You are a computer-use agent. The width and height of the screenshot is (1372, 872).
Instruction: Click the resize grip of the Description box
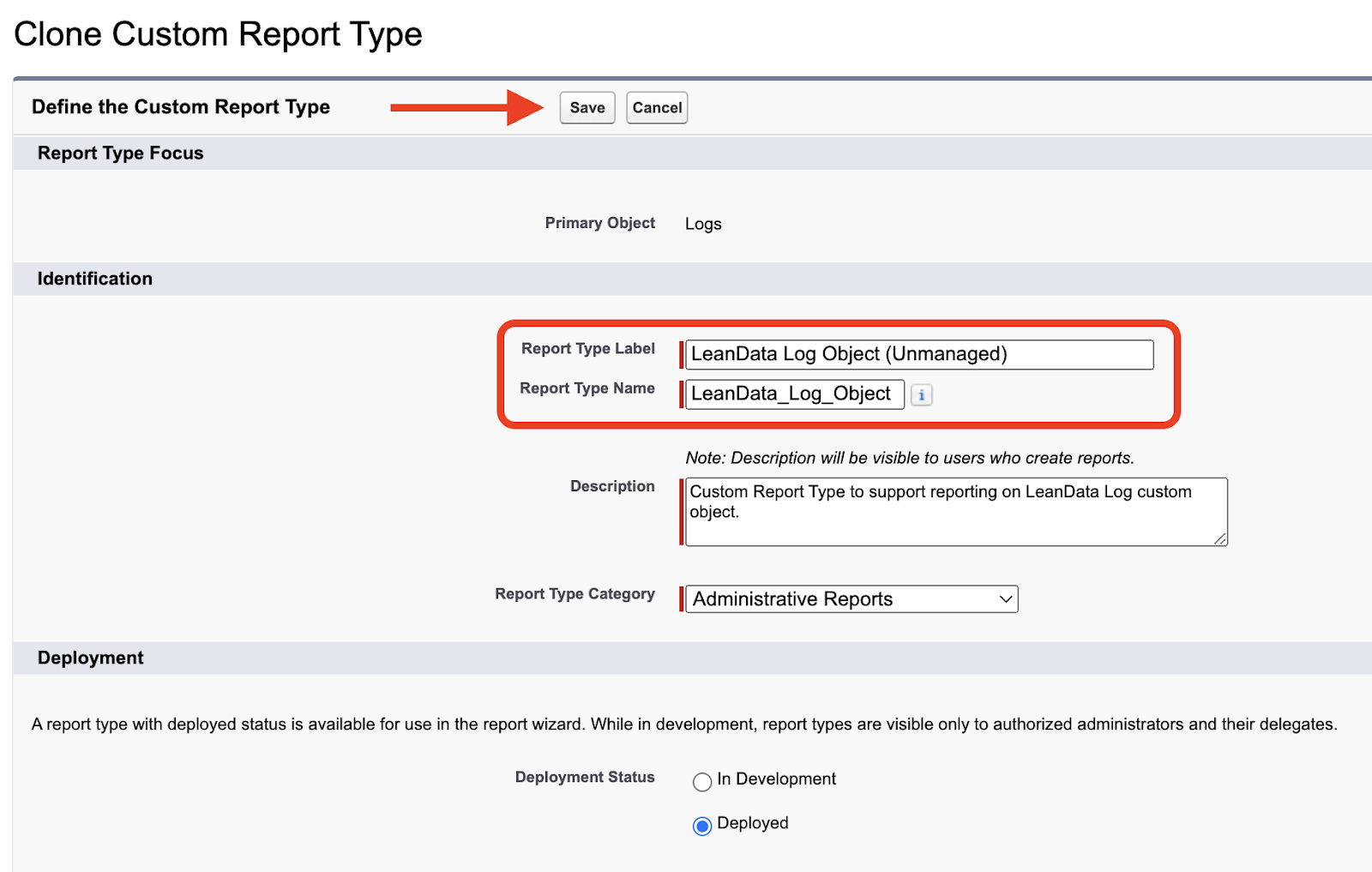coord(1220,538)
